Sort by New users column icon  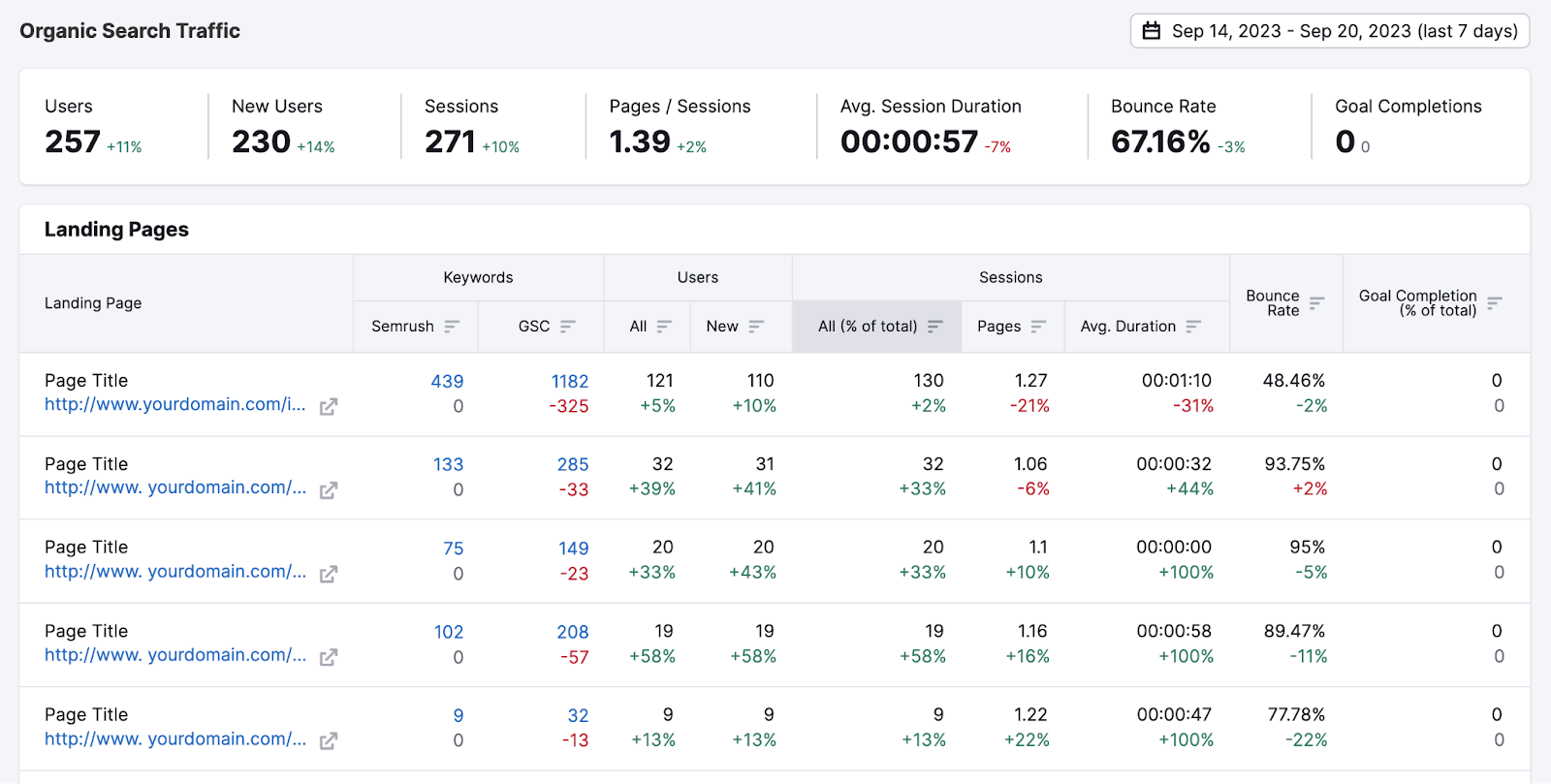(x=756, y=327)
